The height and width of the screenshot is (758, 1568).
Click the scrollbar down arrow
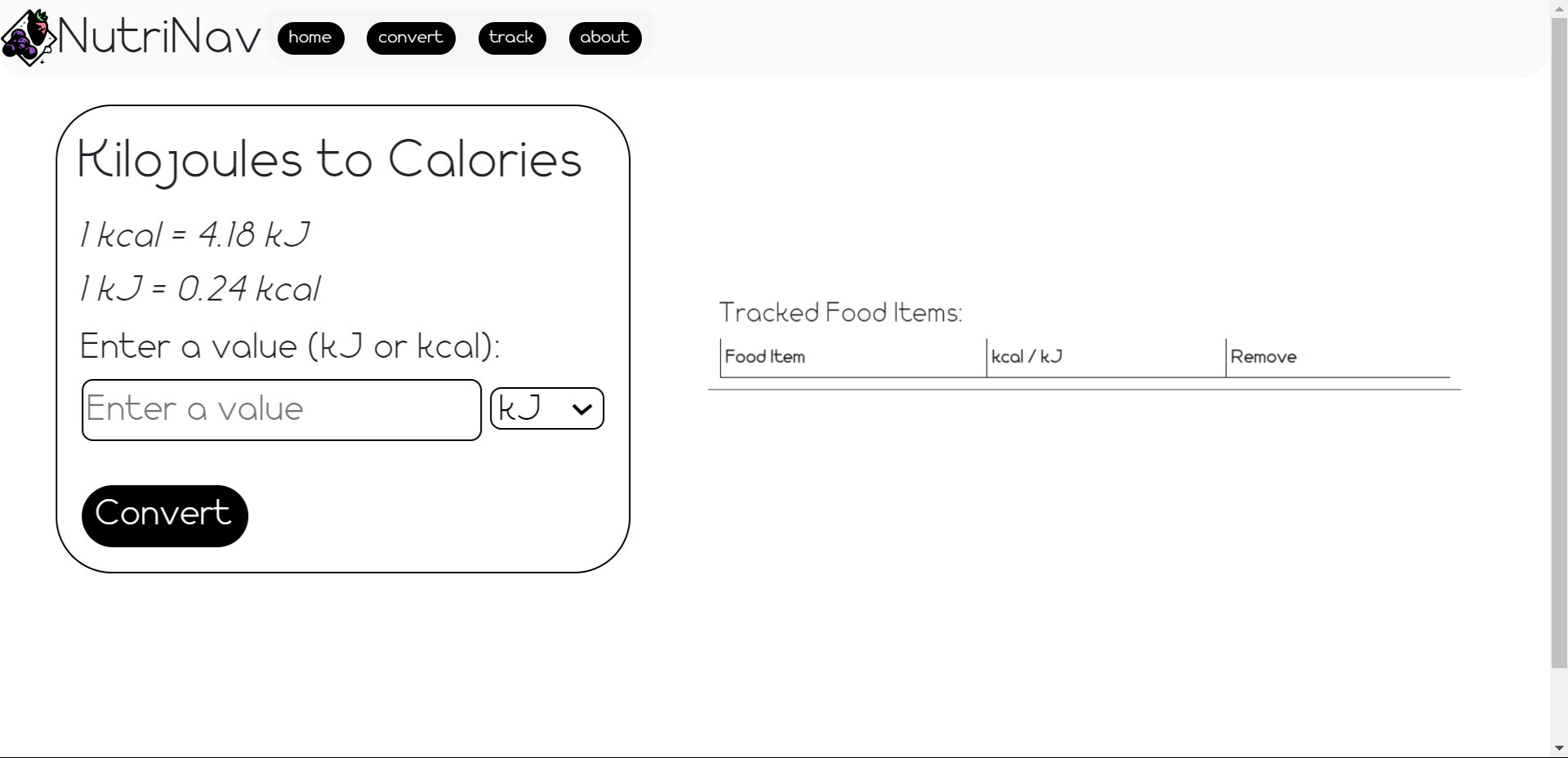(x=1559, y=747)
